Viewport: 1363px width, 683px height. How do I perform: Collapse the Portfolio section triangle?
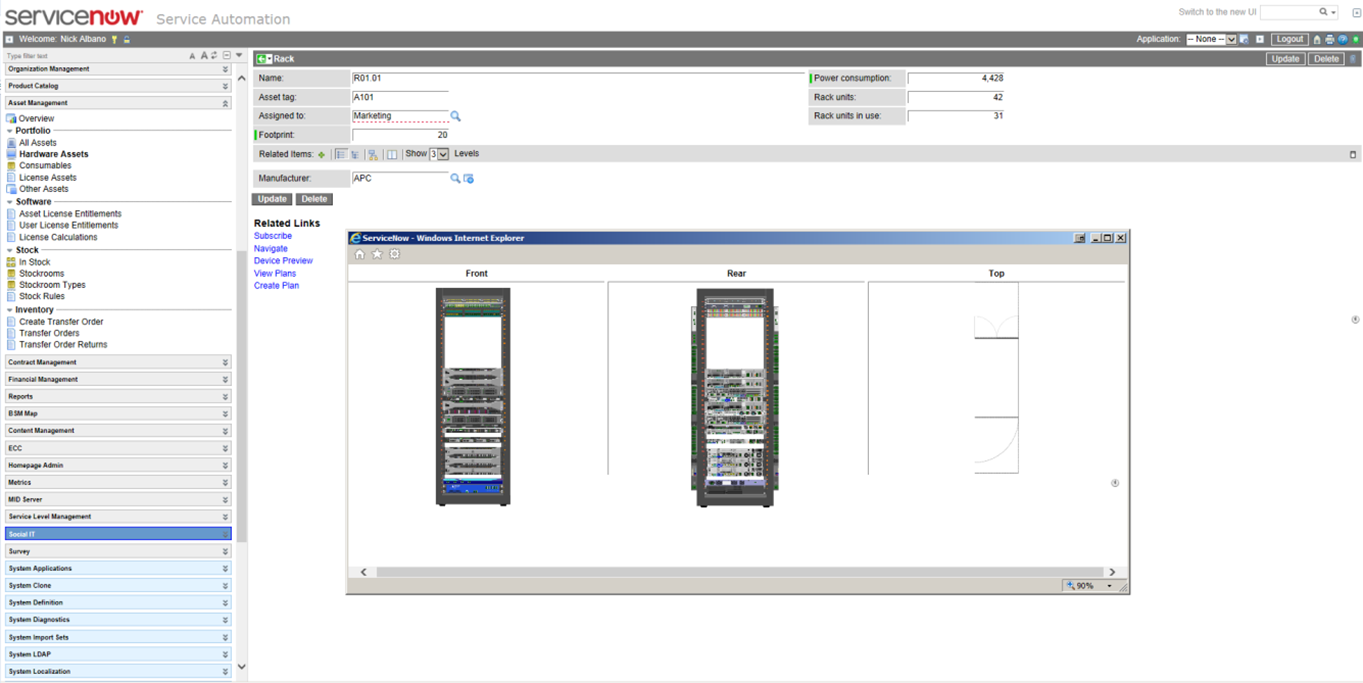click(10, 131)
